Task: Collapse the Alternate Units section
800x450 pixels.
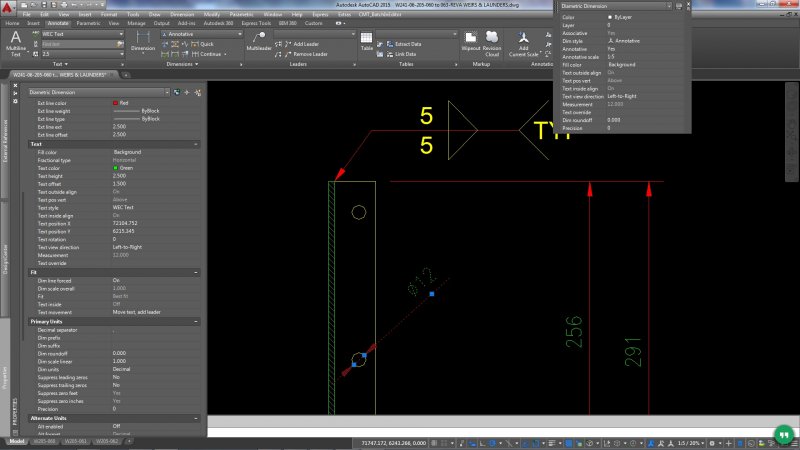Action: click(x=196, y=418)
